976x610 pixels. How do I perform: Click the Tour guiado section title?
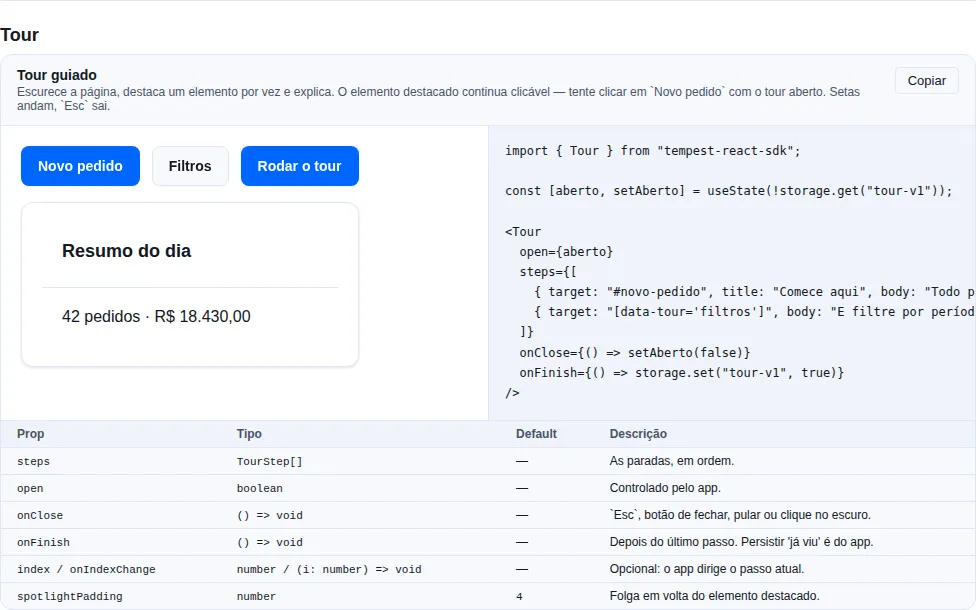click(x=57, y=75)
